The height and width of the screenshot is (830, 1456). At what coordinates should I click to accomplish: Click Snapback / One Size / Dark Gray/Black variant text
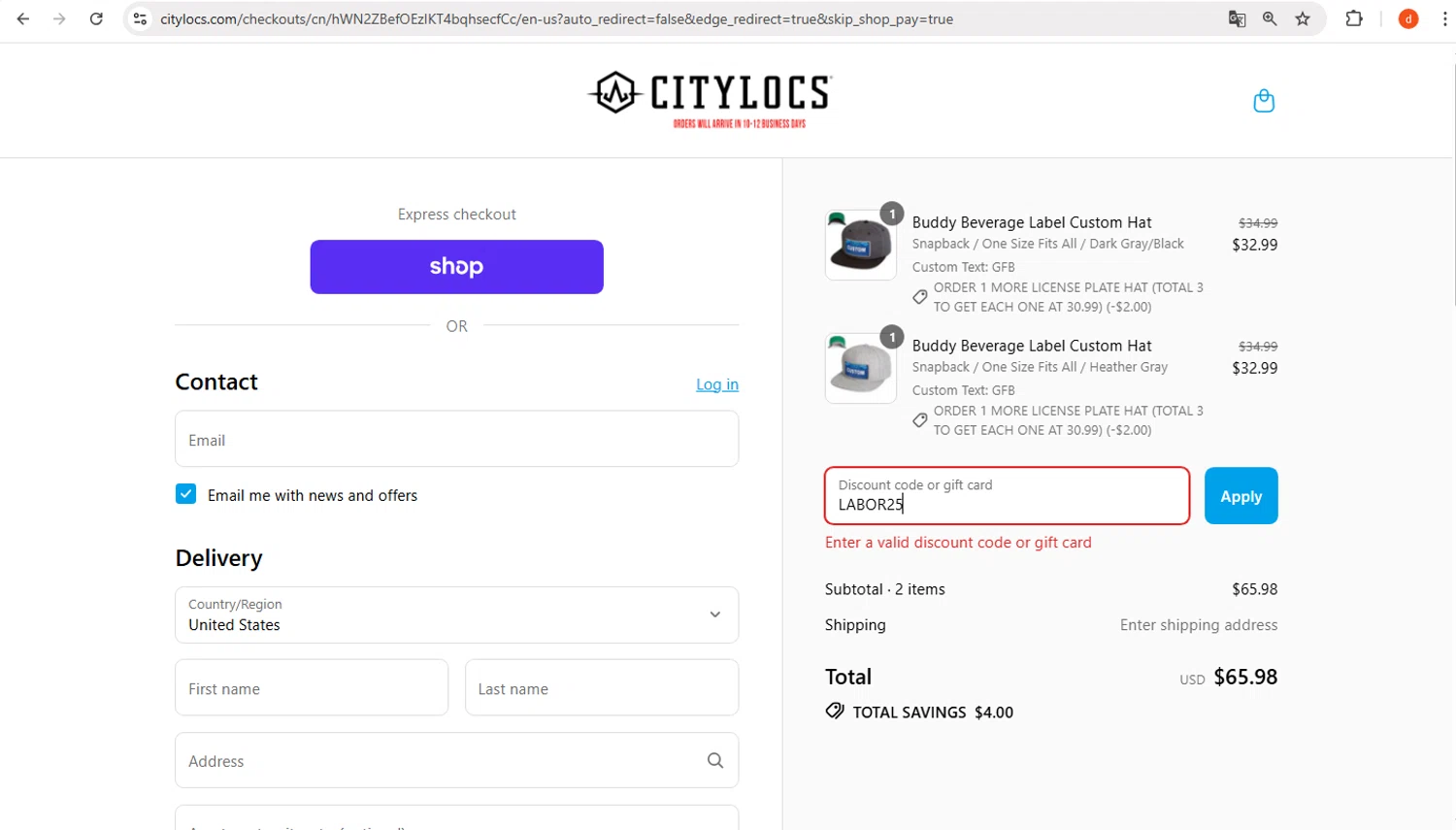tap(1048, 244)
